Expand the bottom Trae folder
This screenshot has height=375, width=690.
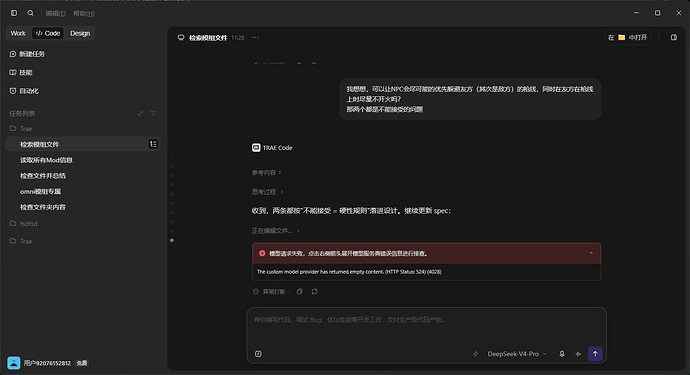pyautogui.click(x=21, y=241)
